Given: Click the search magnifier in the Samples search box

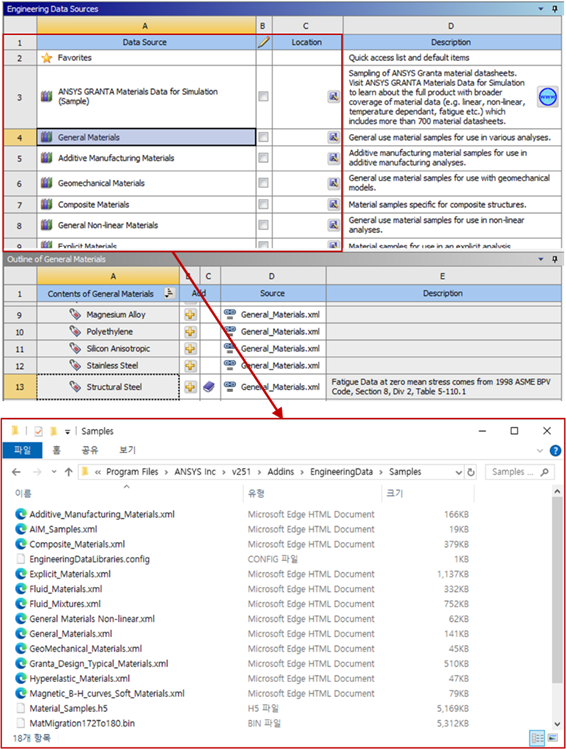Looking at the screenshot, I should click(x=545, y=472).
